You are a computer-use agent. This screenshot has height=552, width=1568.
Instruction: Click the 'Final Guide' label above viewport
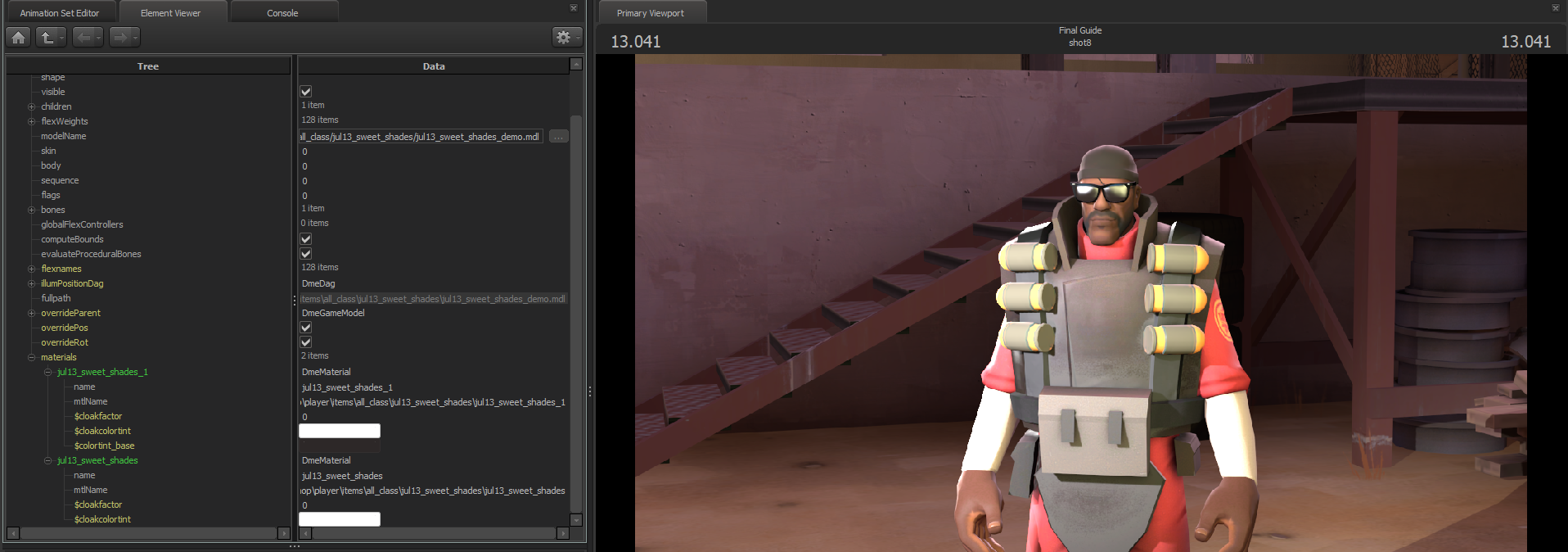pos(1080,30)
